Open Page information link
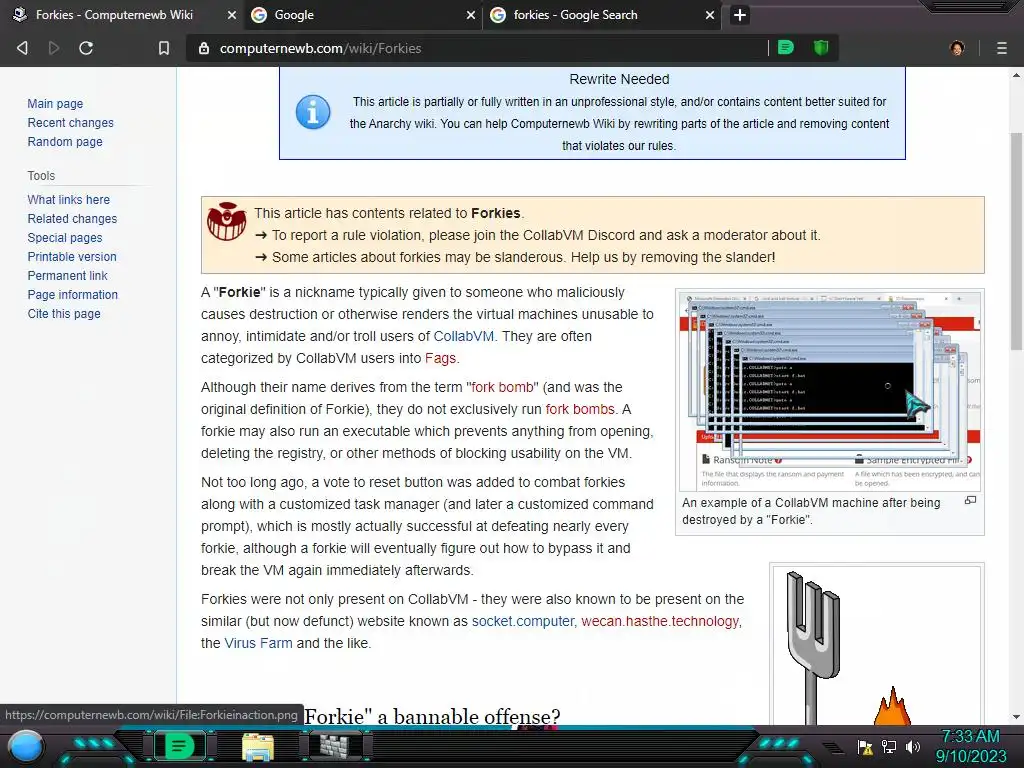Screen dimensions: 1024x768 coord(72,294)
